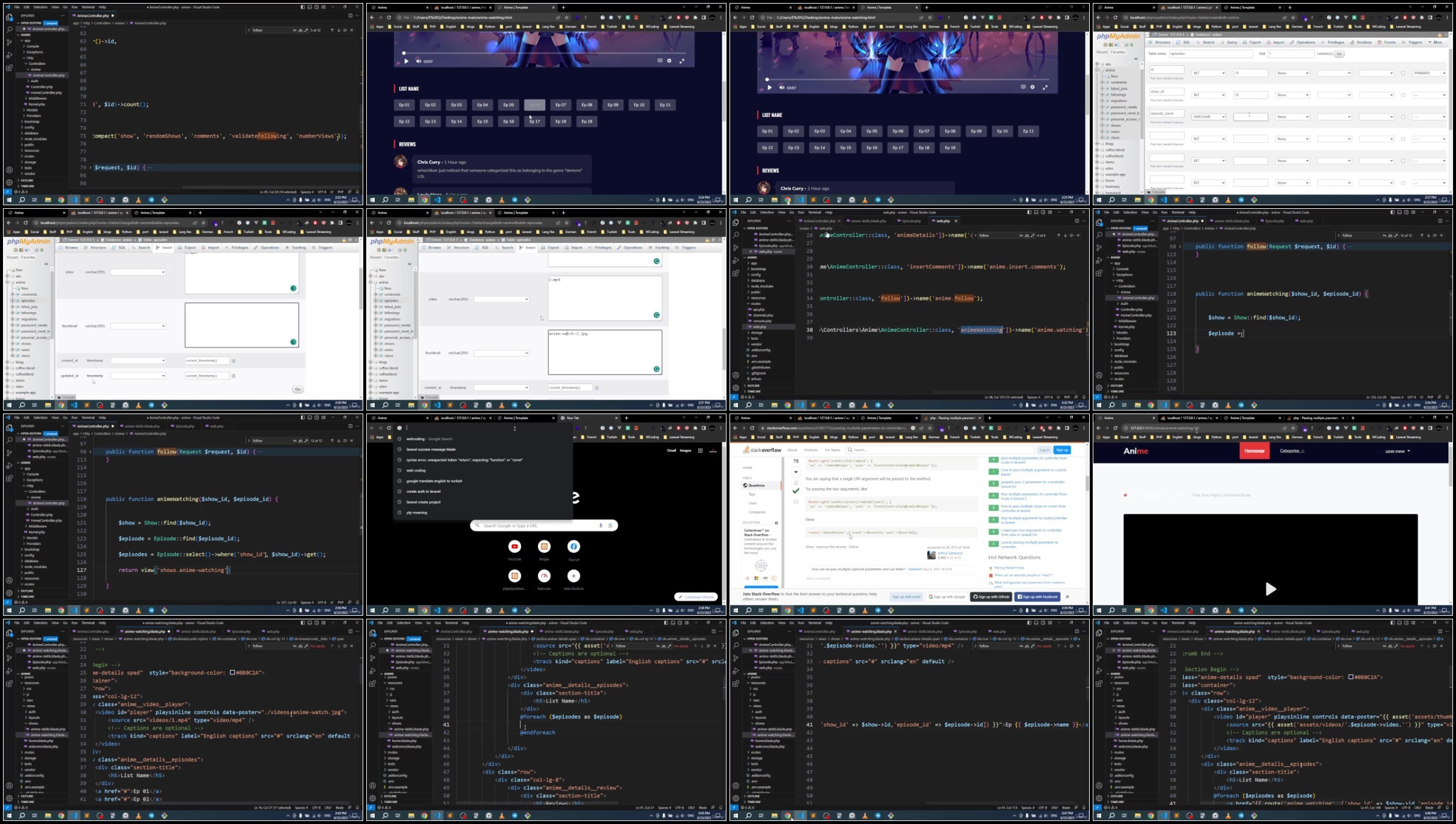The height and width of the screenshot is (824, 1456).
Task: Go to next match in web.php find widget
Action: point(1065,235)
